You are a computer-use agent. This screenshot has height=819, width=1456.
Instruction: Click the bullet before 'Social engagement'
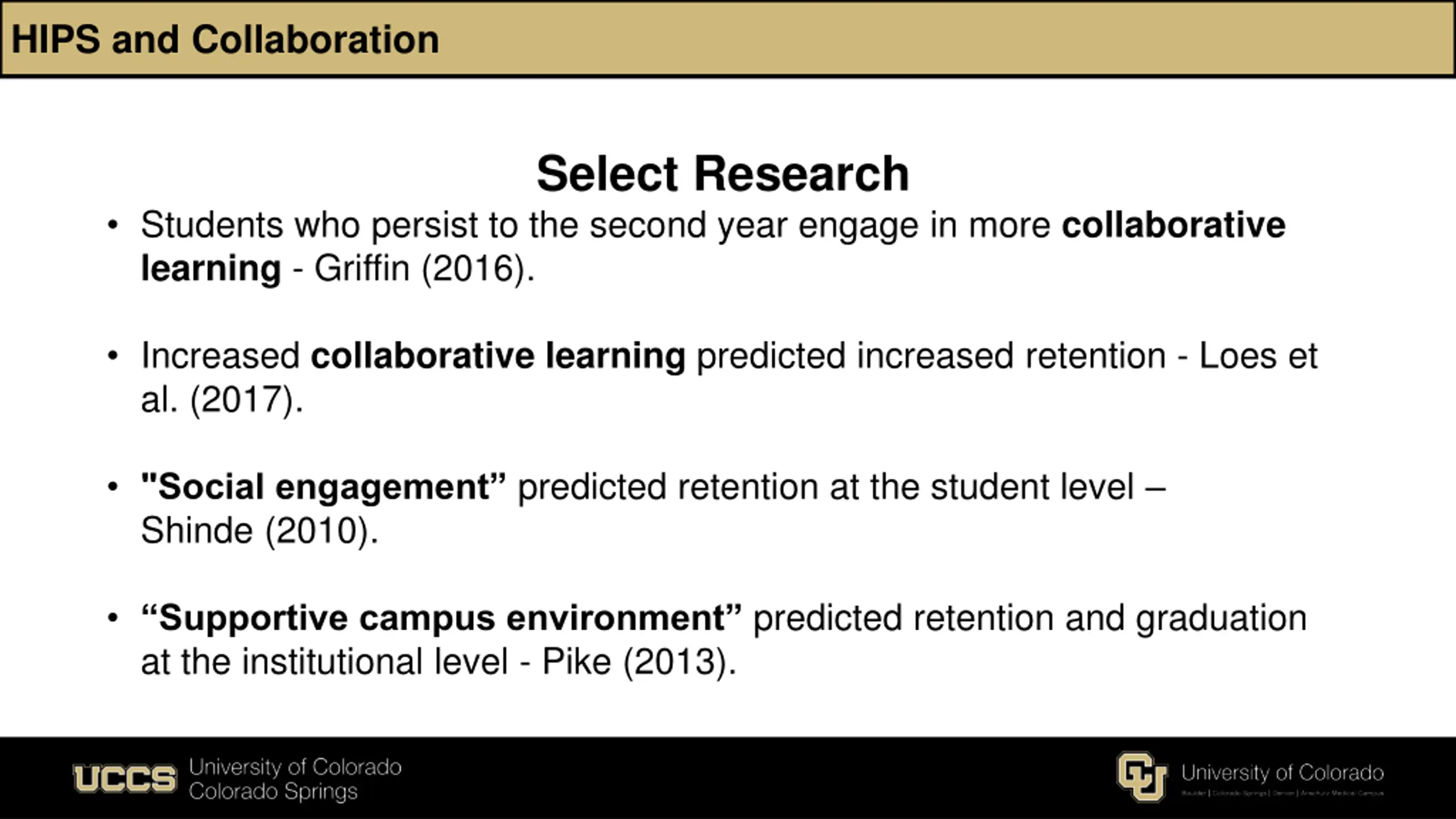click(113, 487)
